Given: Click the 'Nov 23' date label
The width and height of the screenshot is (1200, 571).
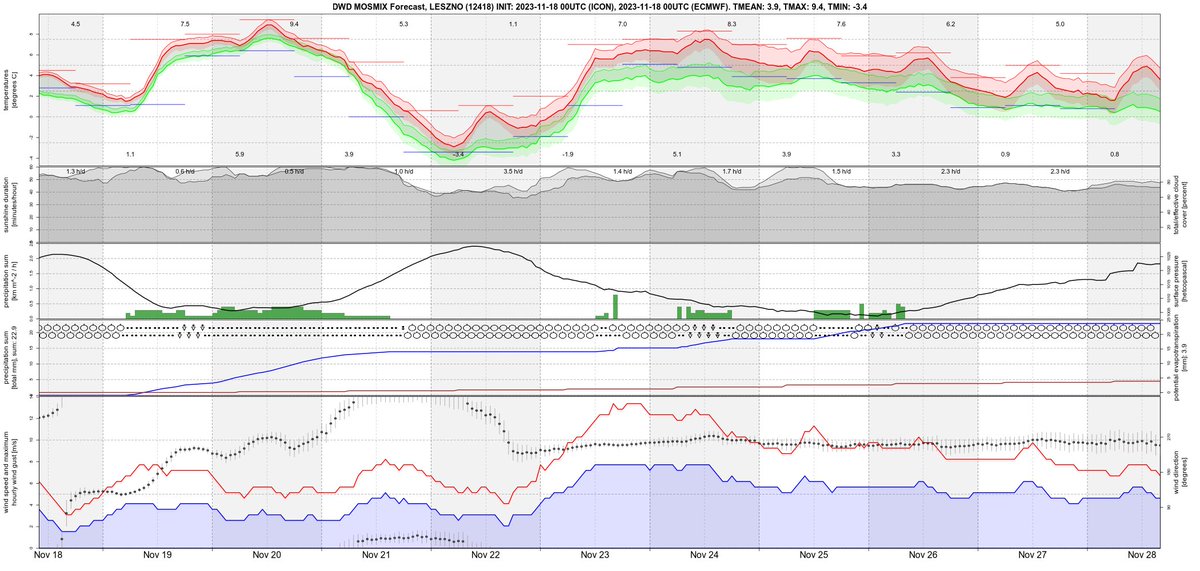Looking at the screenshot, I should [x=595, y=554].
